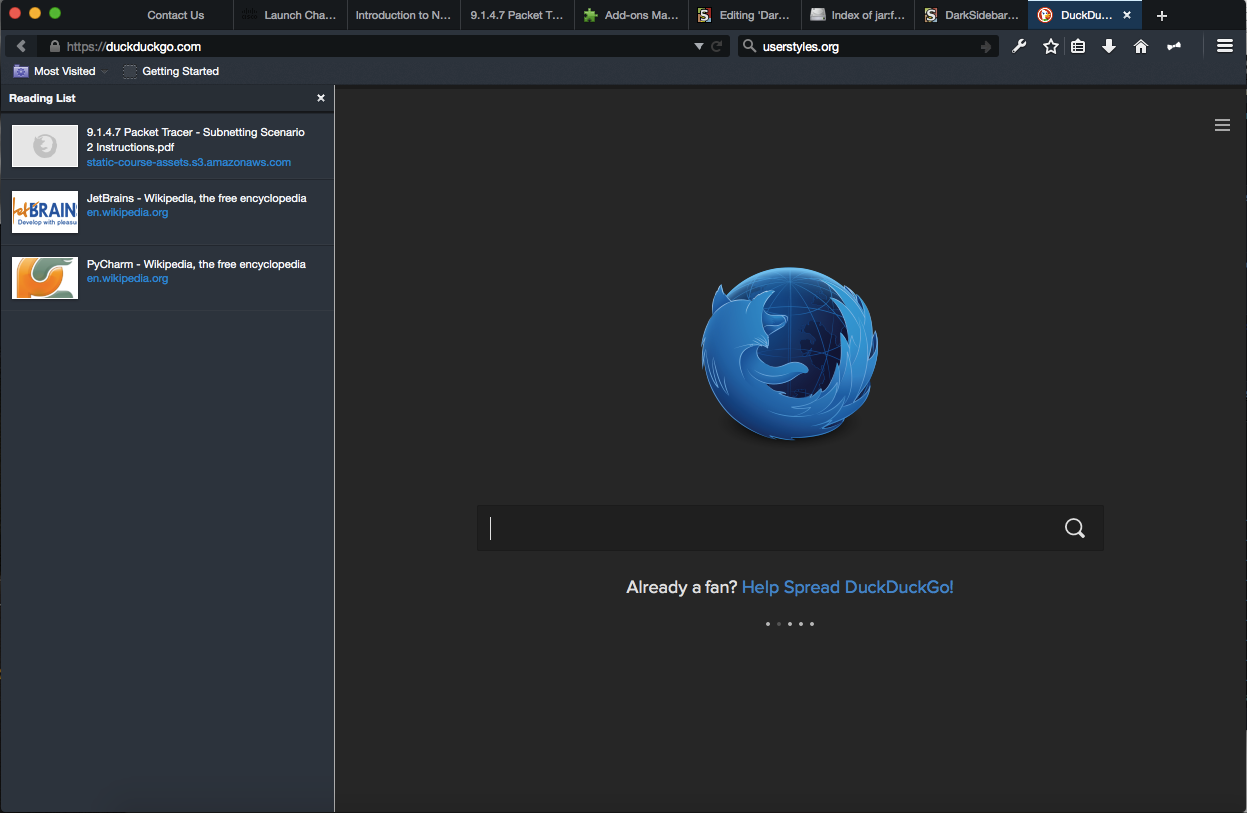Click the key-shaped toolbar icon
1247x813 pixels.
[x=1174, y=46]
